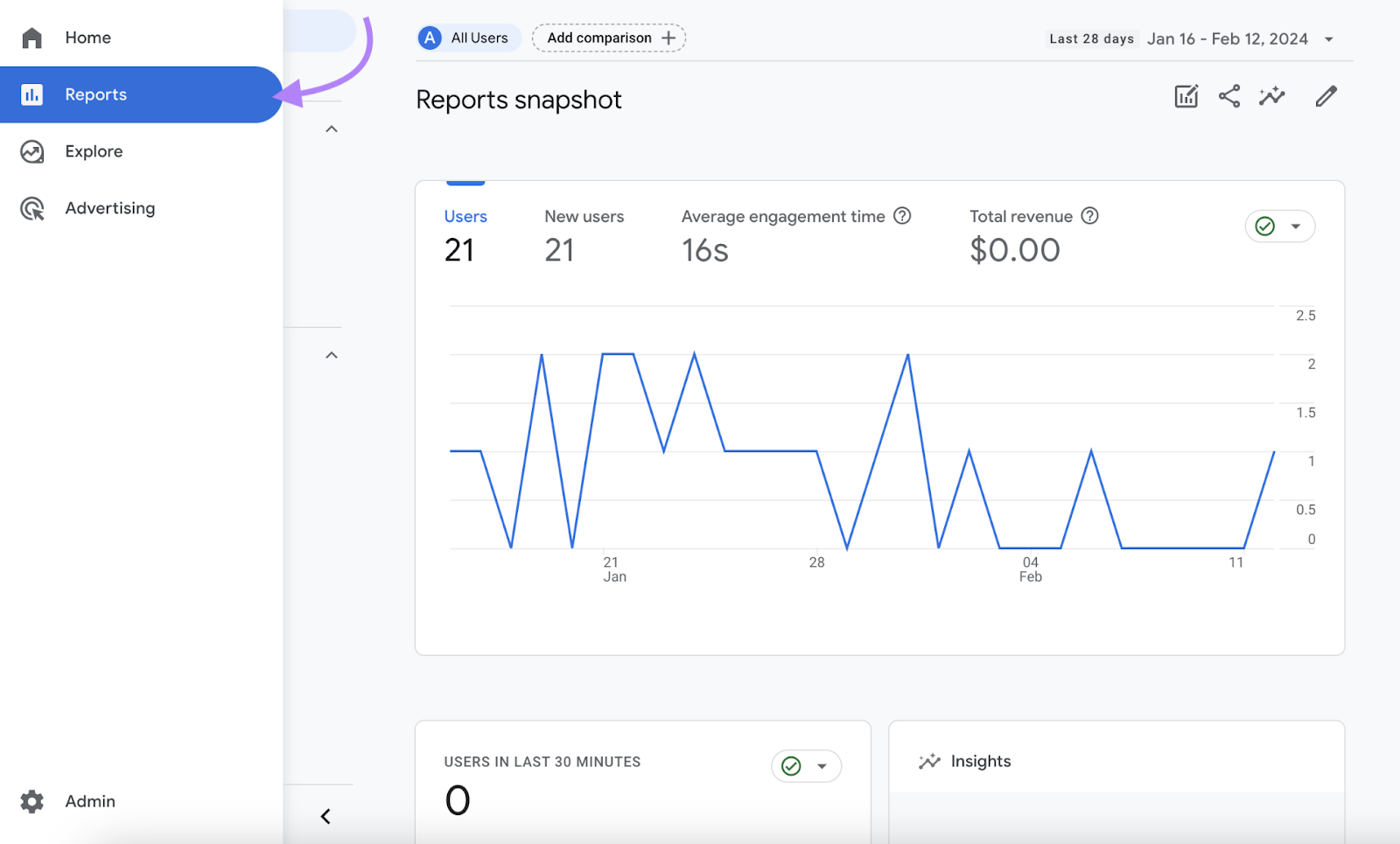Click the Home icon in sidebar
The image size is (1400, 844).
click(32, 38)
